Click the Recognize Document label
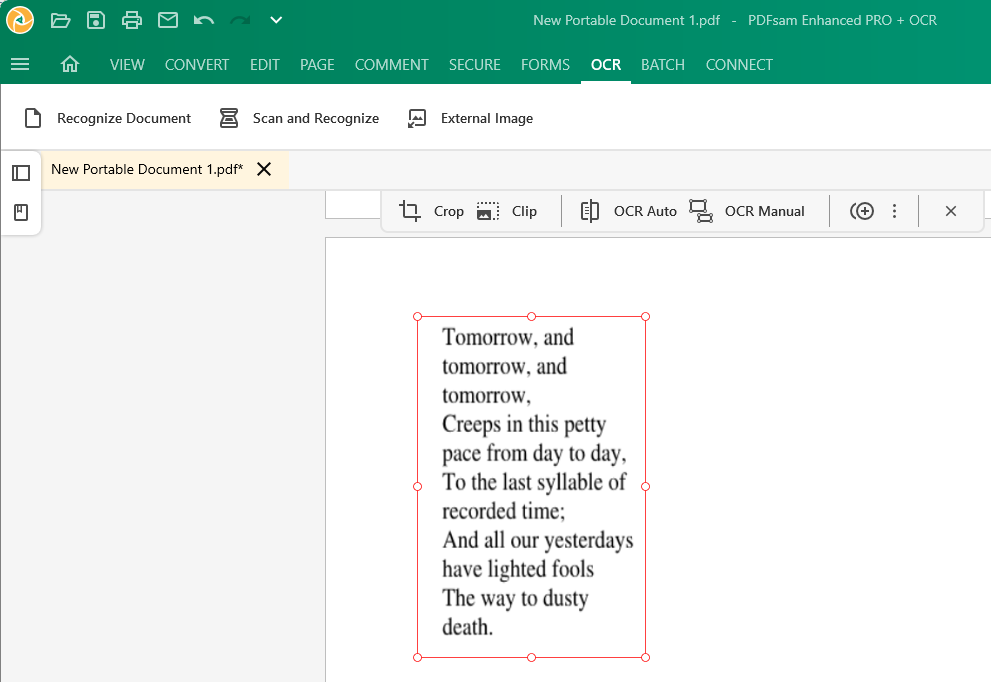This screenshot has width=991, height=682. click(124, 118)
